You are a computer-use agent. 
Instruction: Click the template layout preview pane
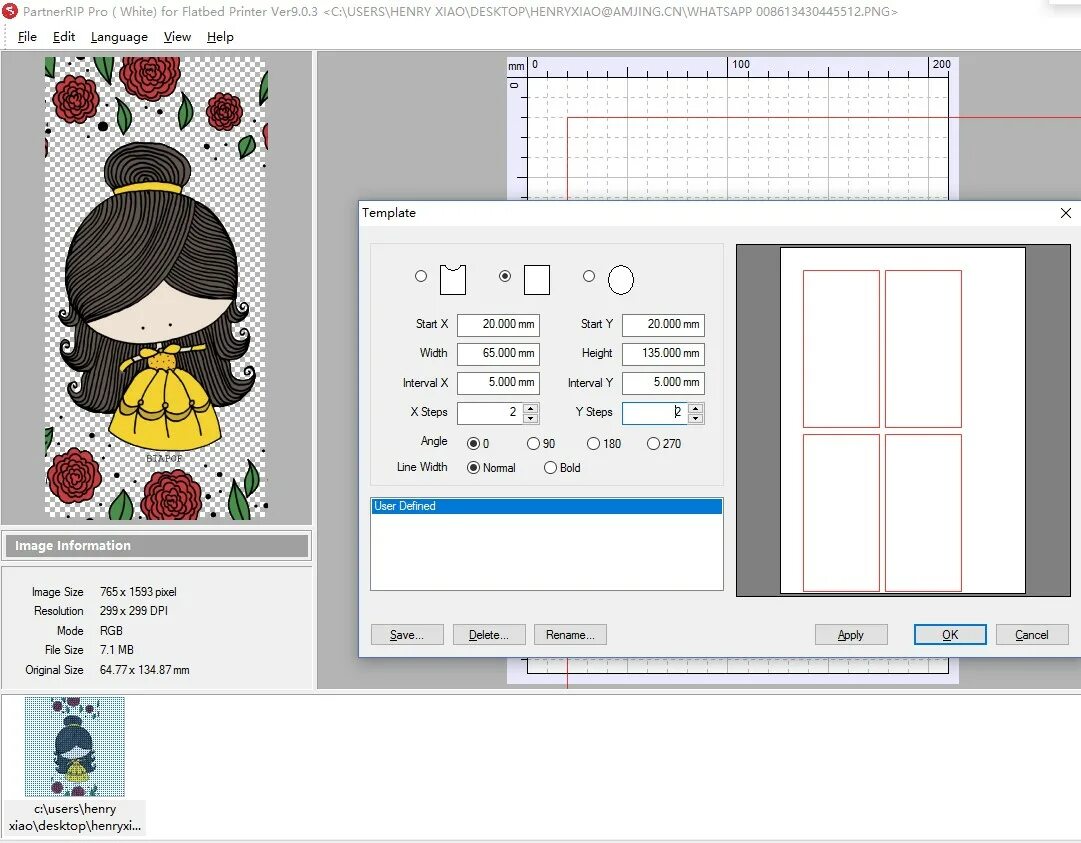point(903,420)
